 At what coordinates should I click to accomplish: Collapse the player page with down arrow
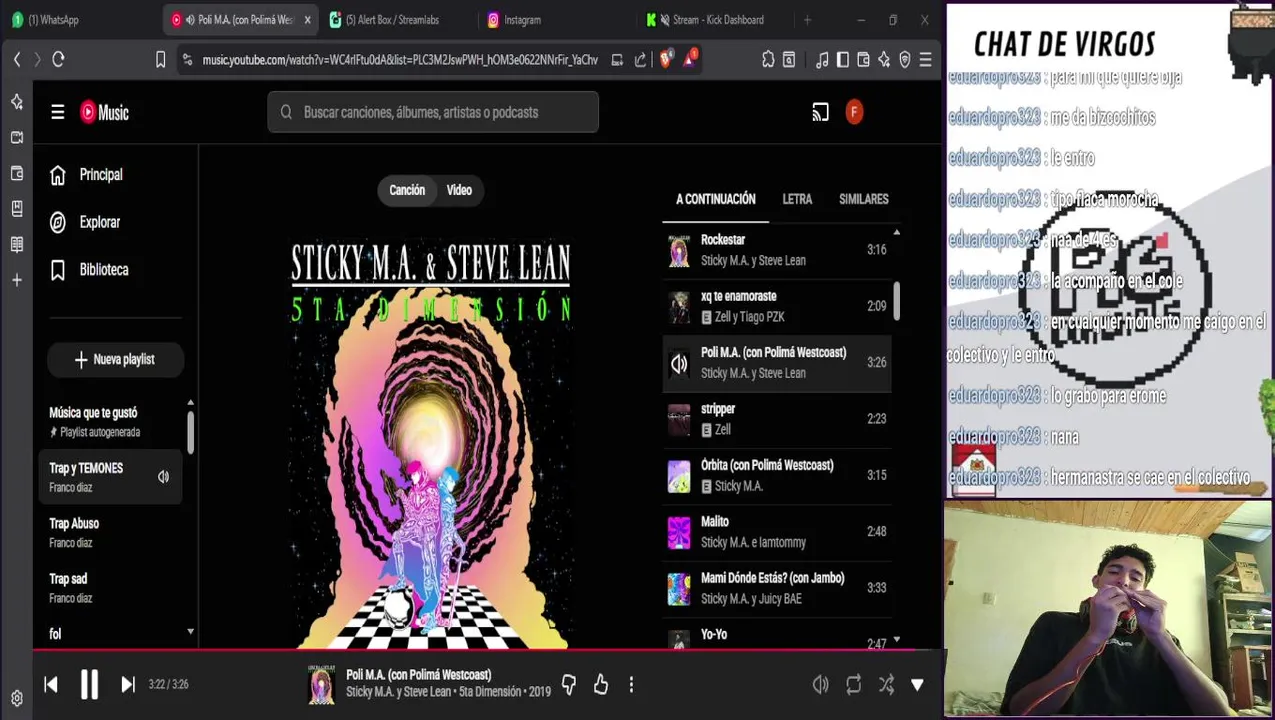point(917,685)
